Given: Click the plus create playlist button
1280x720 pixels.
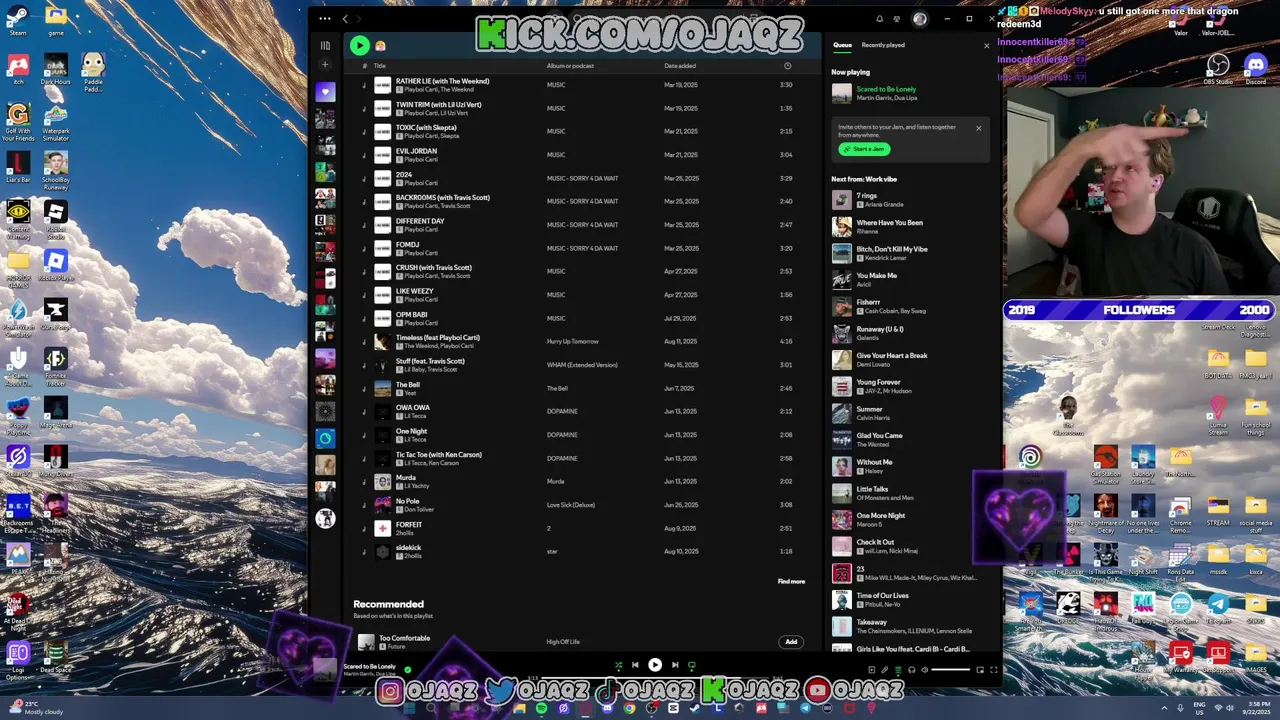Looking at the screenshot, I should tap(325, 65).
